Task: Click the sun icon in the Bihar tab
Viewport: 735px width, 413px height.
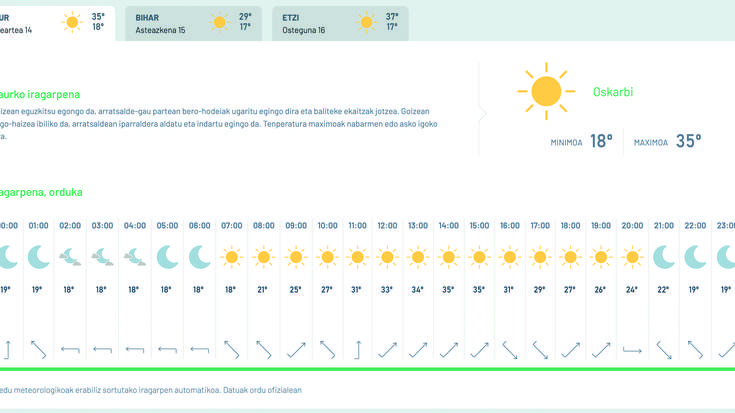Action: tap(219, 23)
